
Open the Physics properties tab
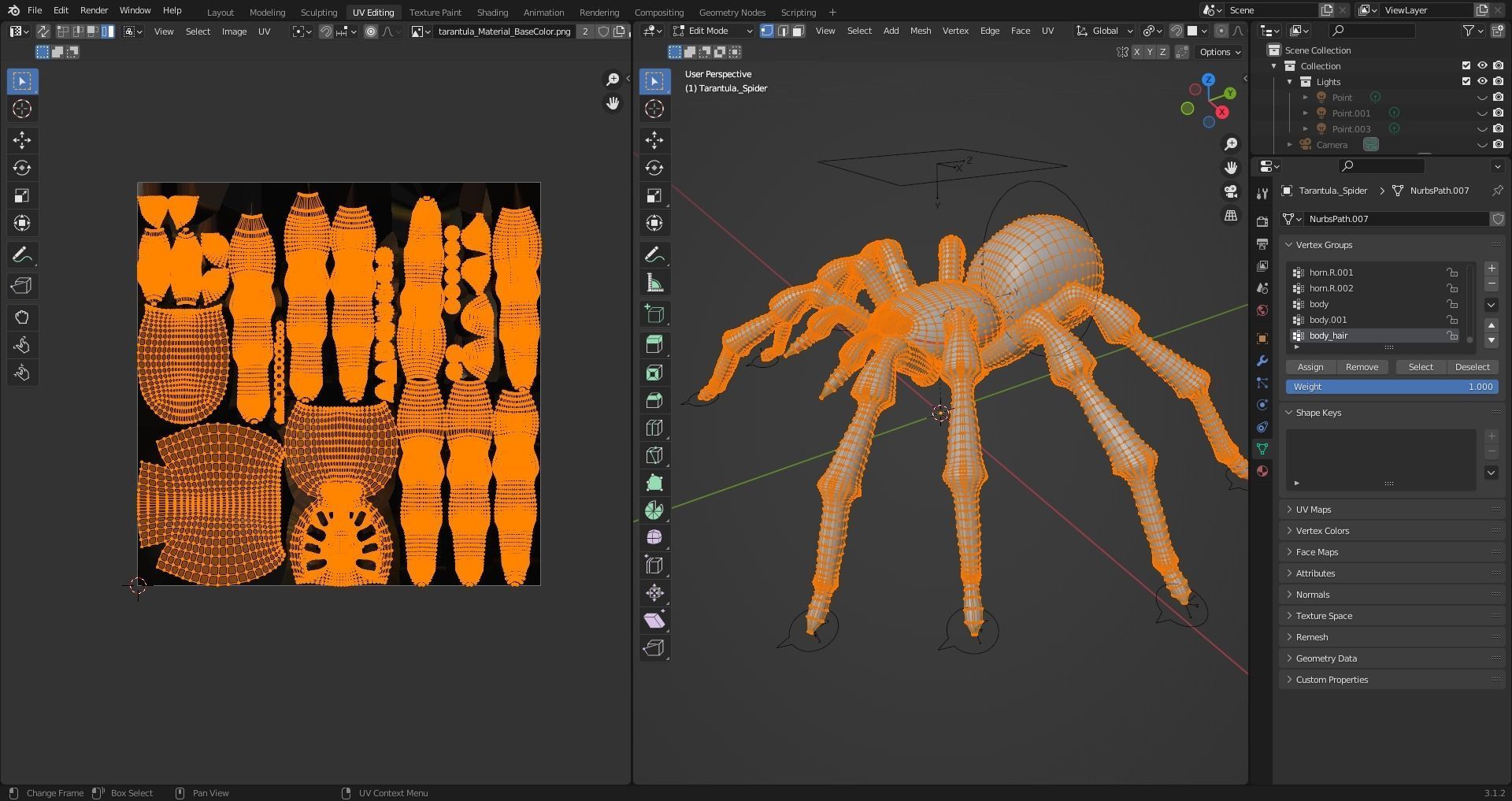click(1262, 405)
